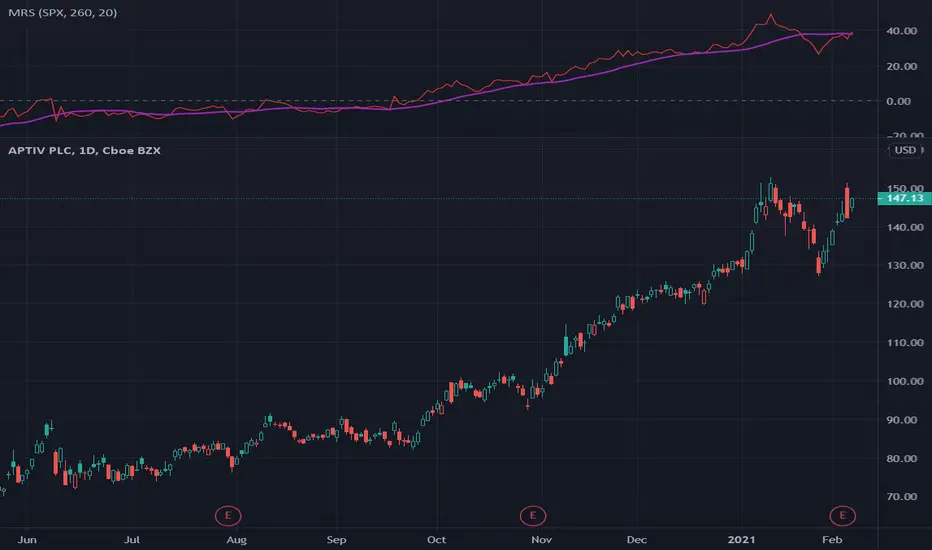This screenshot has height=550, width=932.
Task: Click the 140.00 price axis label
Action: coord(905,227)
